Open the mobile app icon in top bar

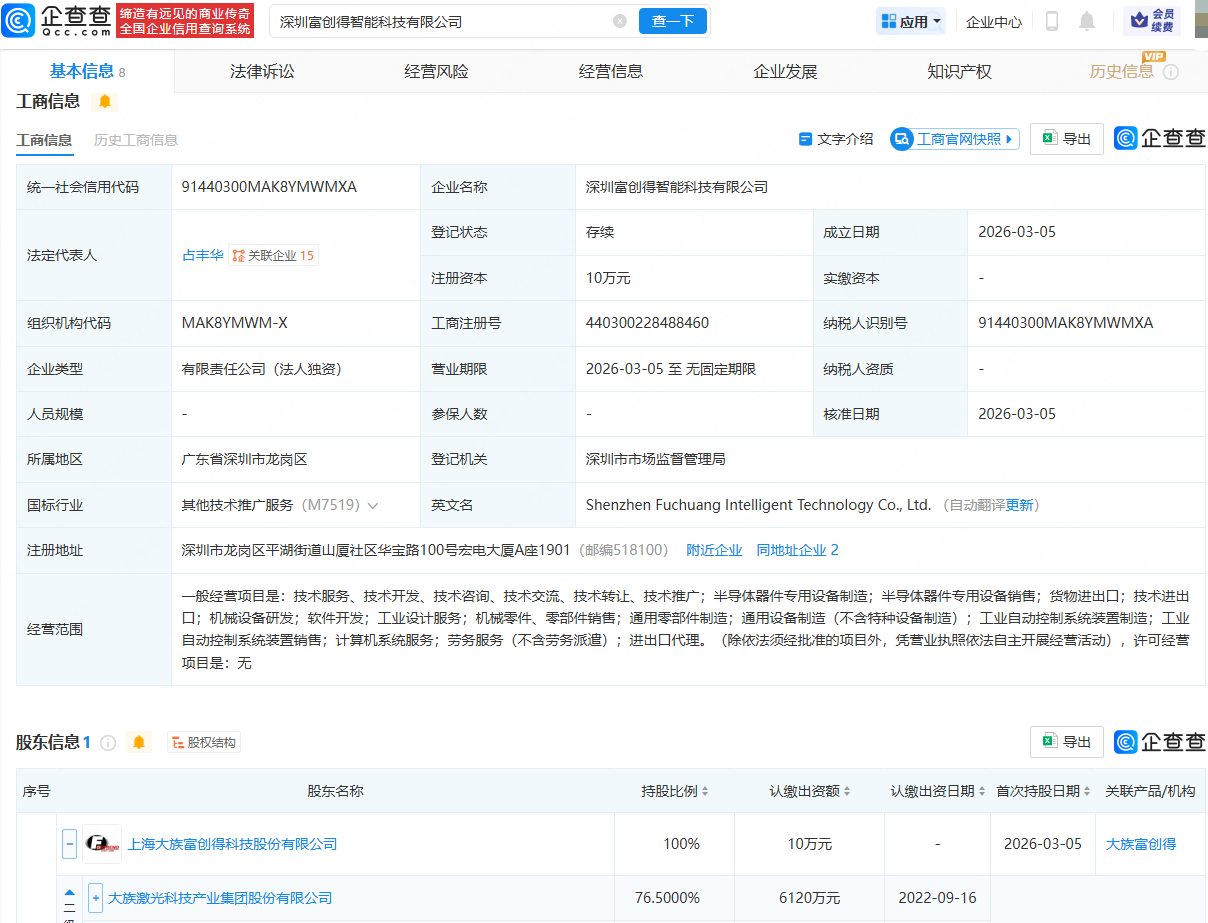tap(1051, 20)
